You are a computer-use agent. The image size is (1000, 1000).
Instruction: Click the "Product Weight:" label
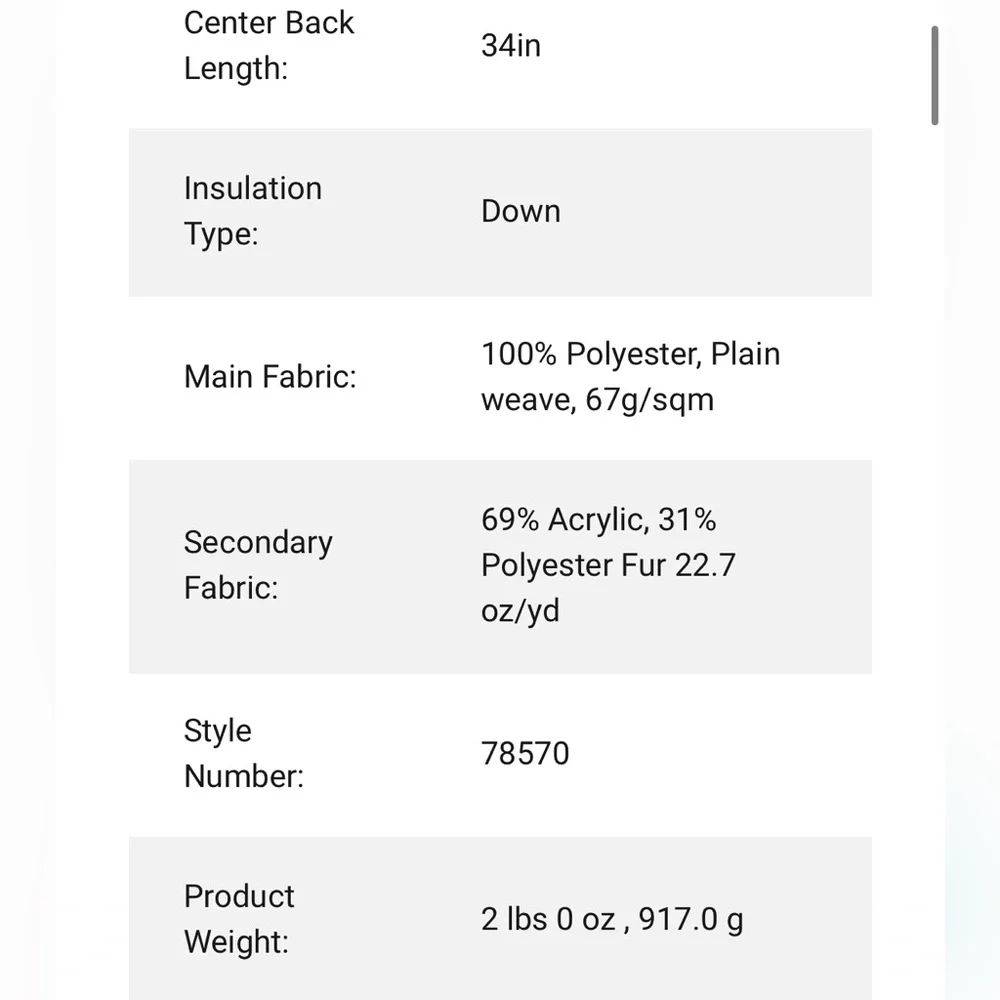239,918
